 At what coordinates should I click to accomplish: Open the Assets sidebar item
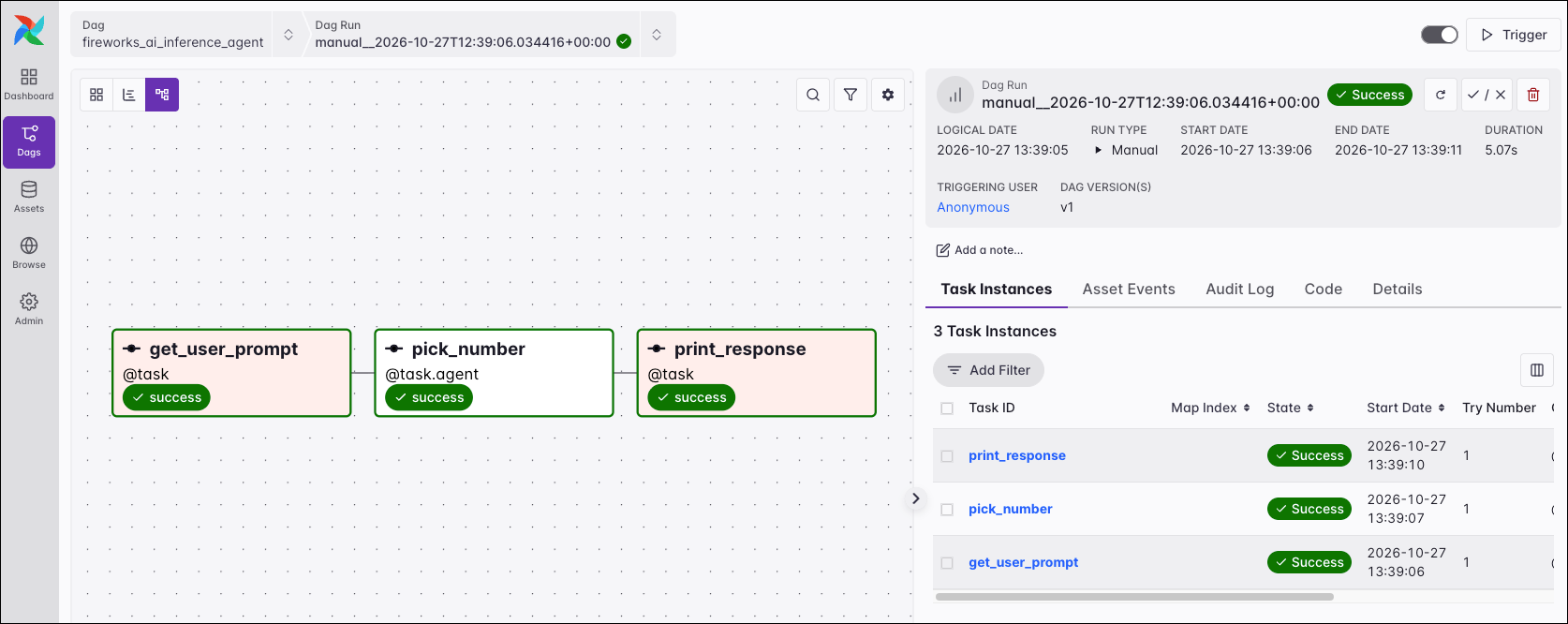click(29, 198)
